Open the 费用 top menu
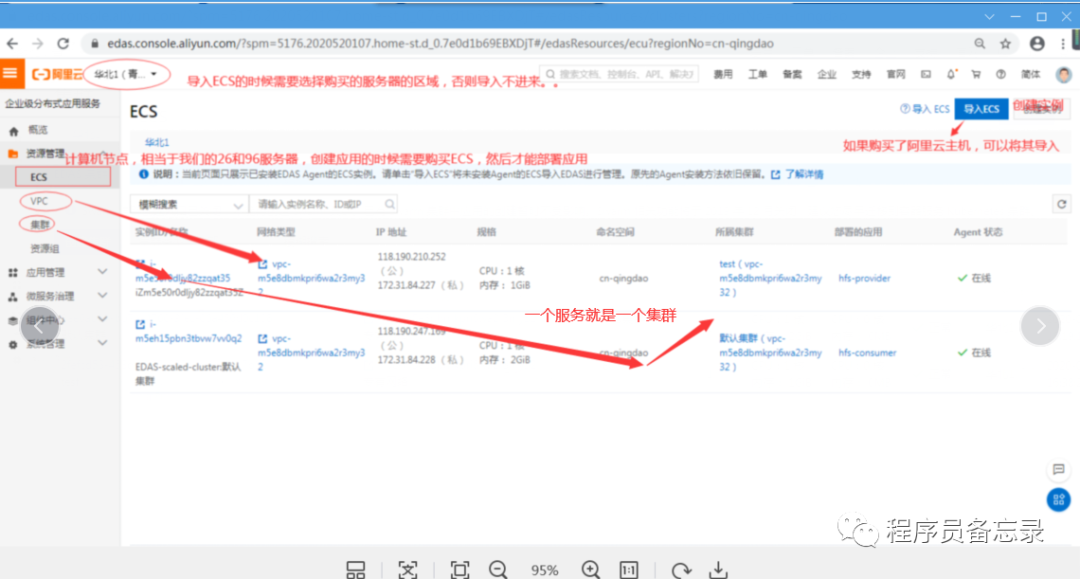This screenshot has height=579, width=1080. click(723, 74)
